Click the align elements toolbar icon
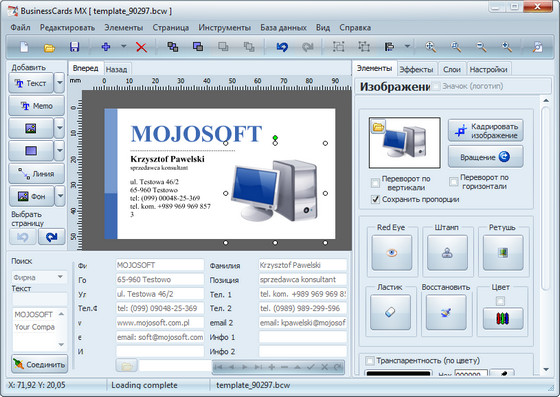 389,47
